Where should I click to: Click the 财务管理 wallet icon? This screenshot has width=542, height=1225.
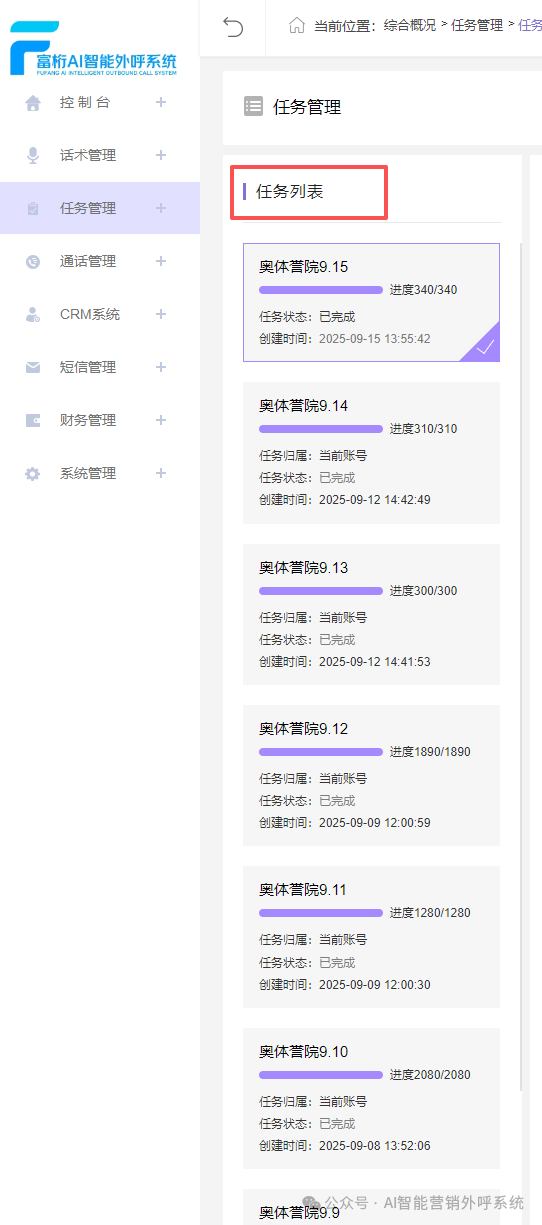(x=33, y=420)
